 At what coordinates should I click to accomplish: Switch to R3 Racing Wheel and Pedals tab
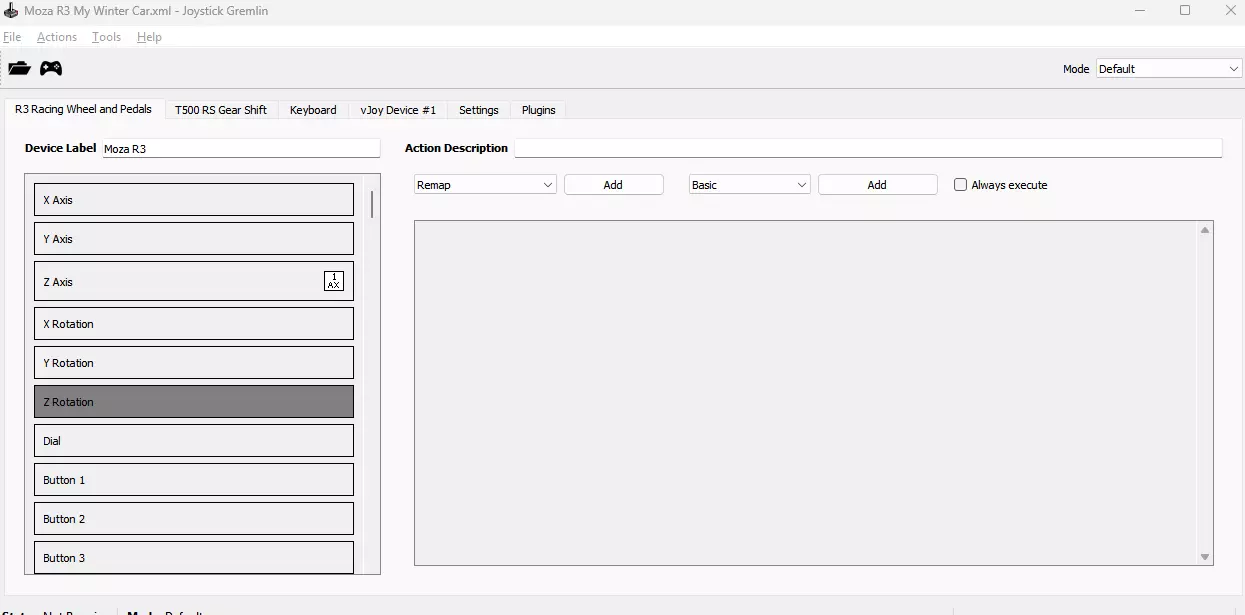84,109
